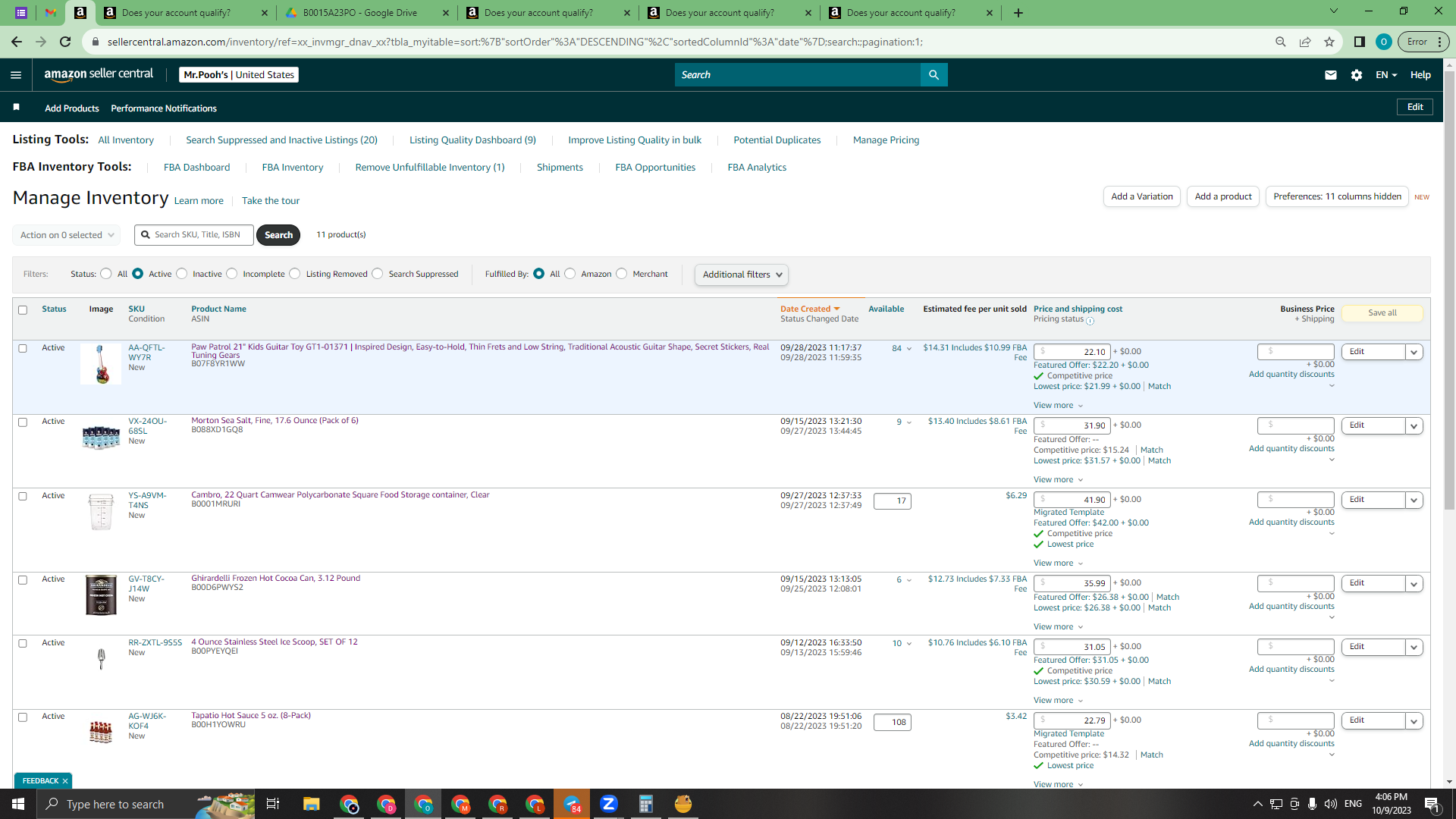Open the All Inventory listing tool
Screen dimensions: 1456x819
[x=126, y=140]
